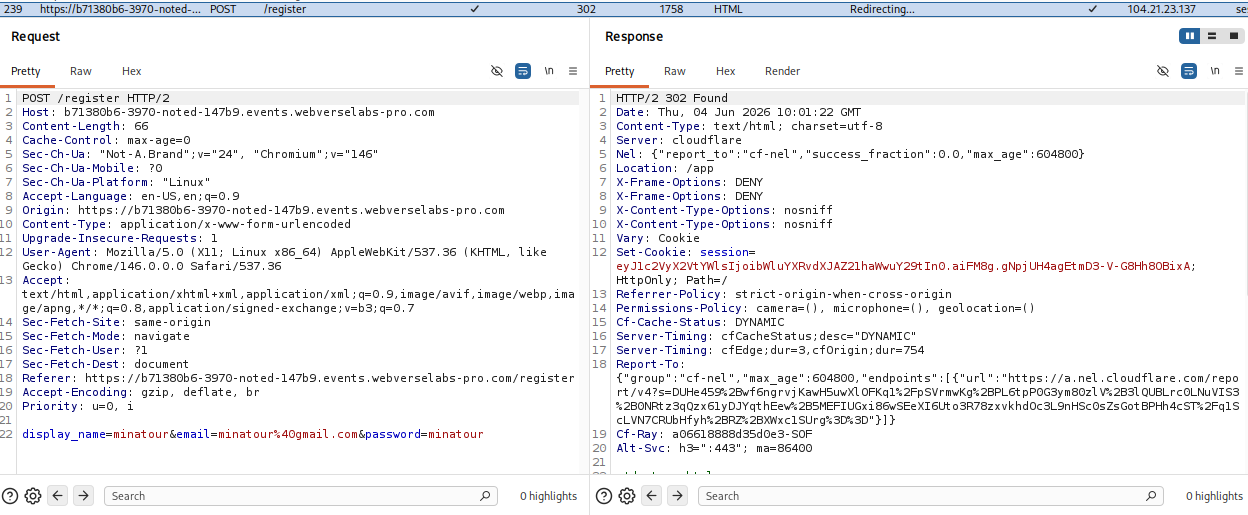Click request body display_name=minatour parameter line
Screen dimensions: 1248x515
click(253, 434)
